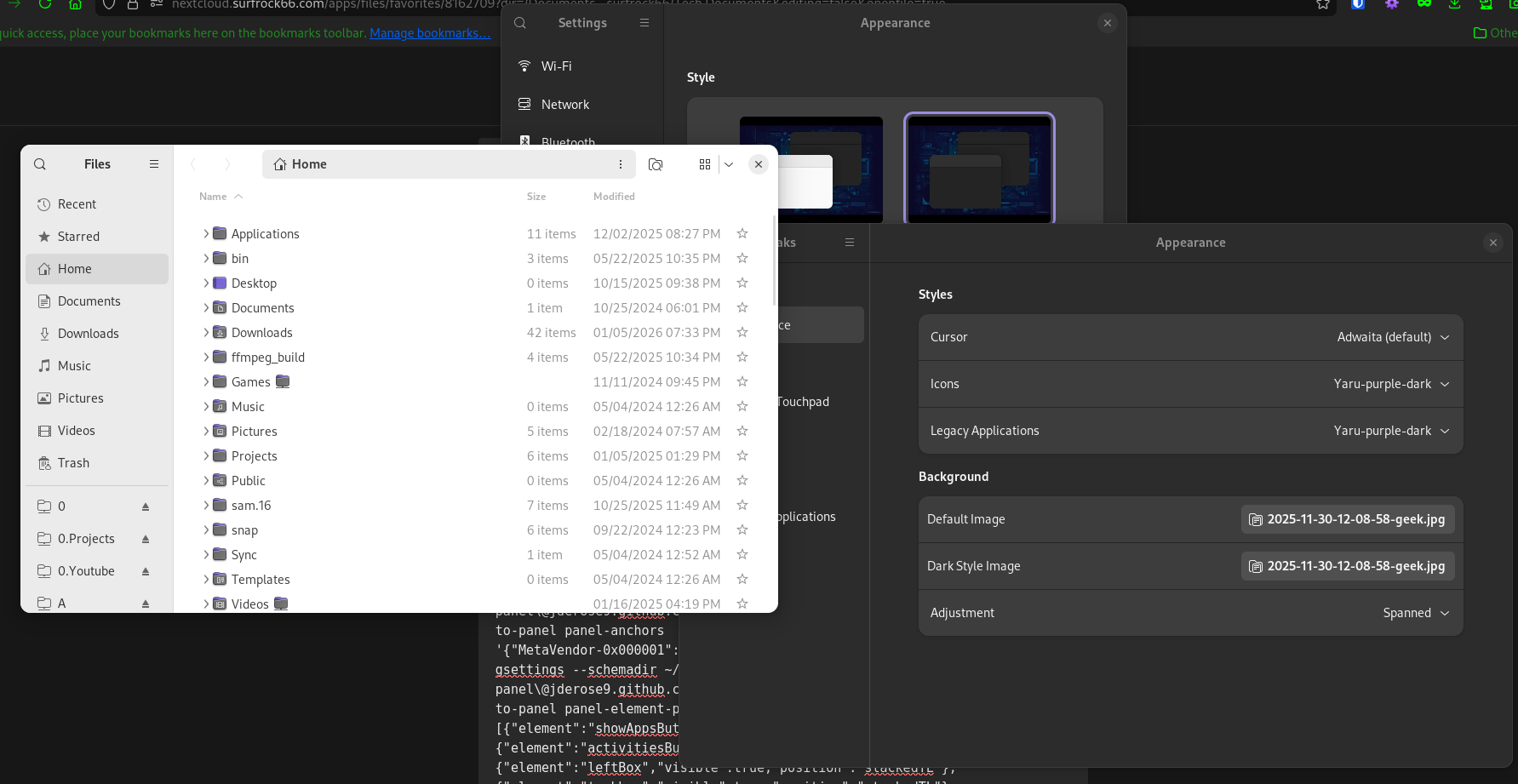Select the dark style thumbnail
The width and height of the screenshot is (1518, 784).
979,169
